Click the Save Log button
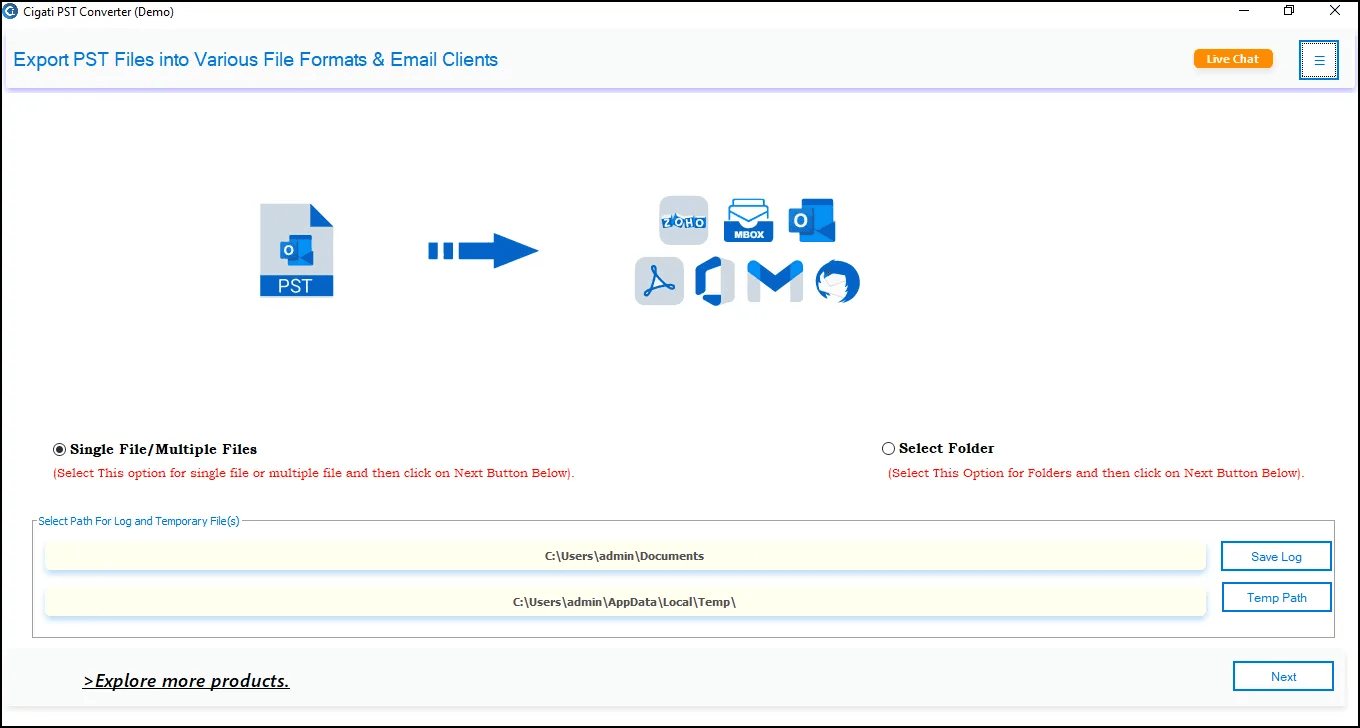 1276,556
